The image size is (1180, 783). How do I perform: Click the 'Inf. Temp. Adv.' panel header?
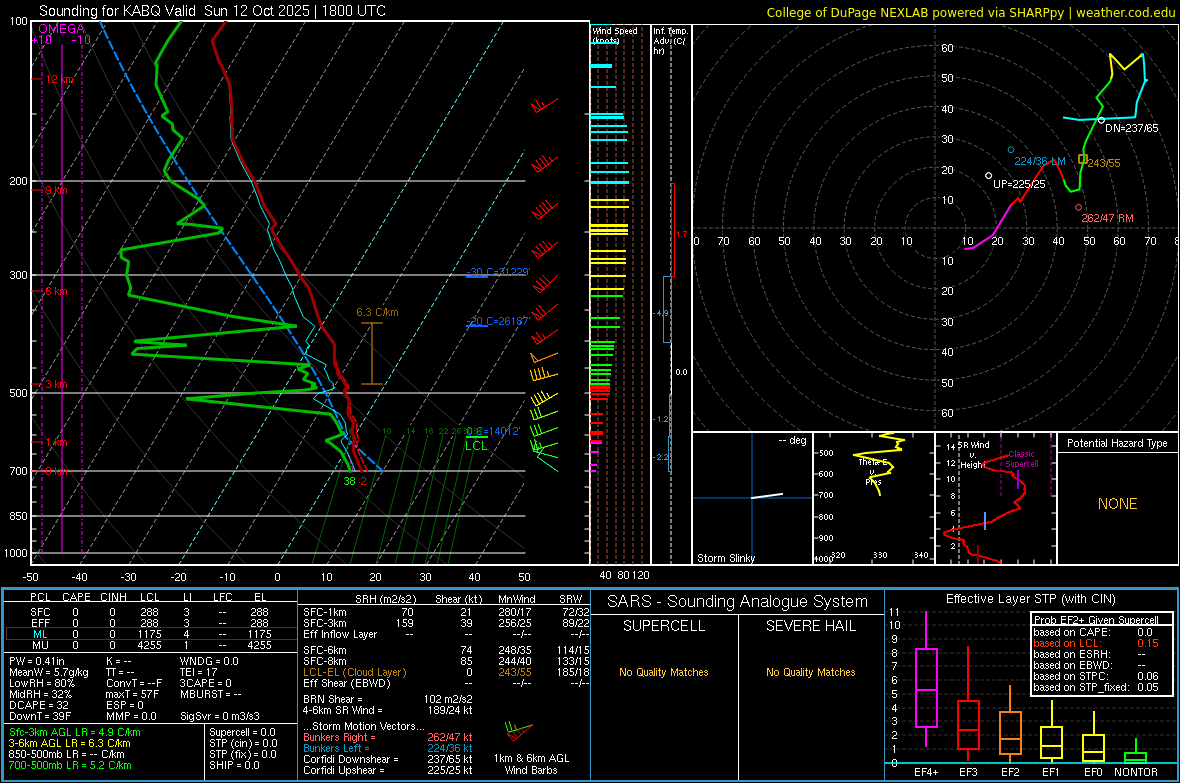[x=669, y=41]
